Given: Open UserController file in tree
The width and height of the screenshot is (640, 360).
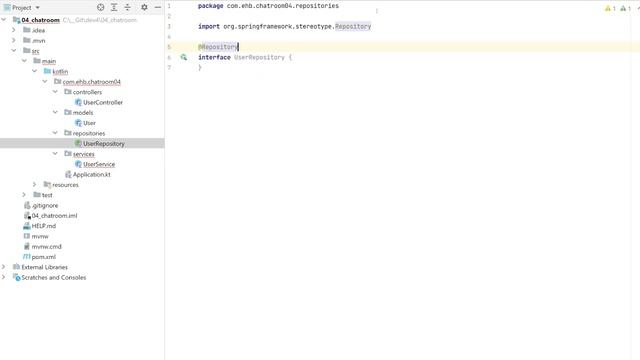Looking at the screenshot, I should point(102,102).
